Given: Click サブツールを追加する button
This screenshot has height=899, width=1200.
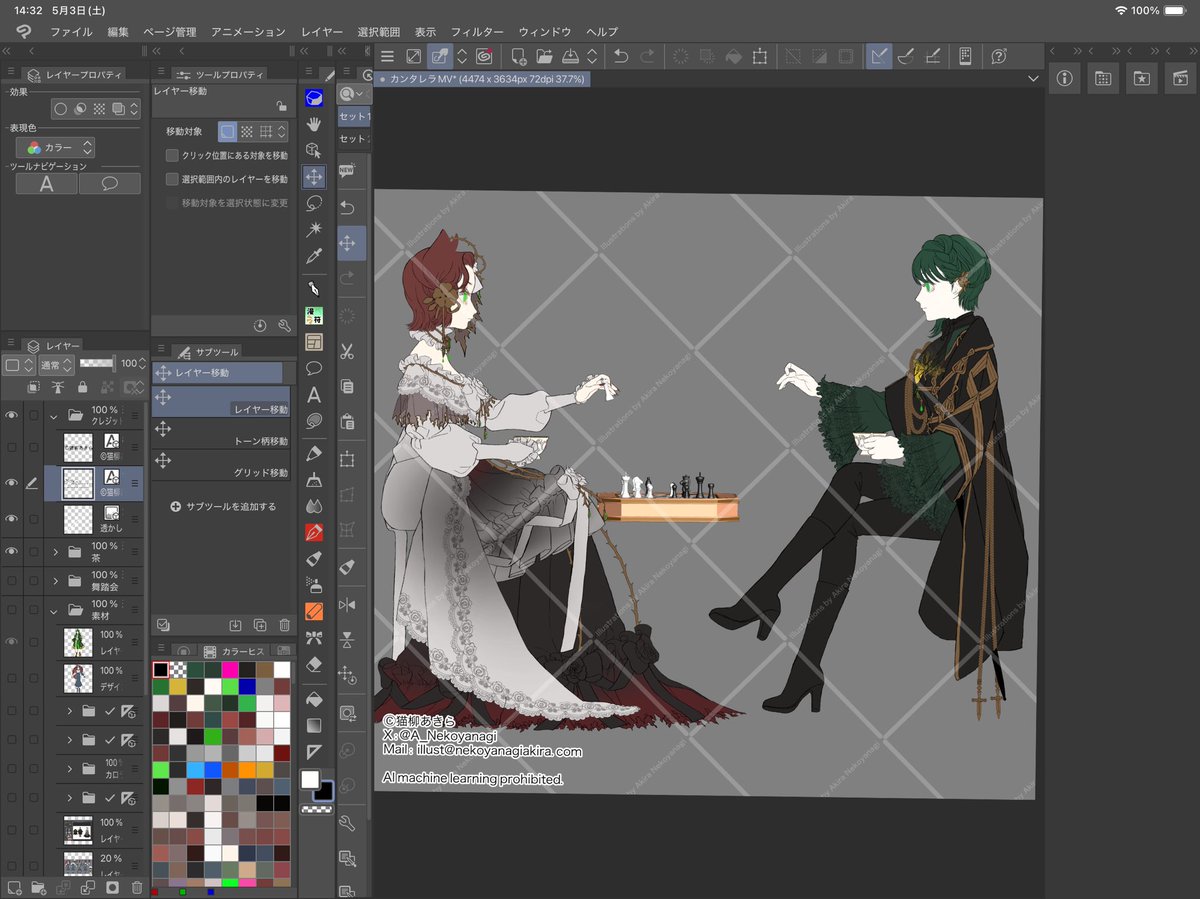Looking at the screenshot, I should coord(223,507).
